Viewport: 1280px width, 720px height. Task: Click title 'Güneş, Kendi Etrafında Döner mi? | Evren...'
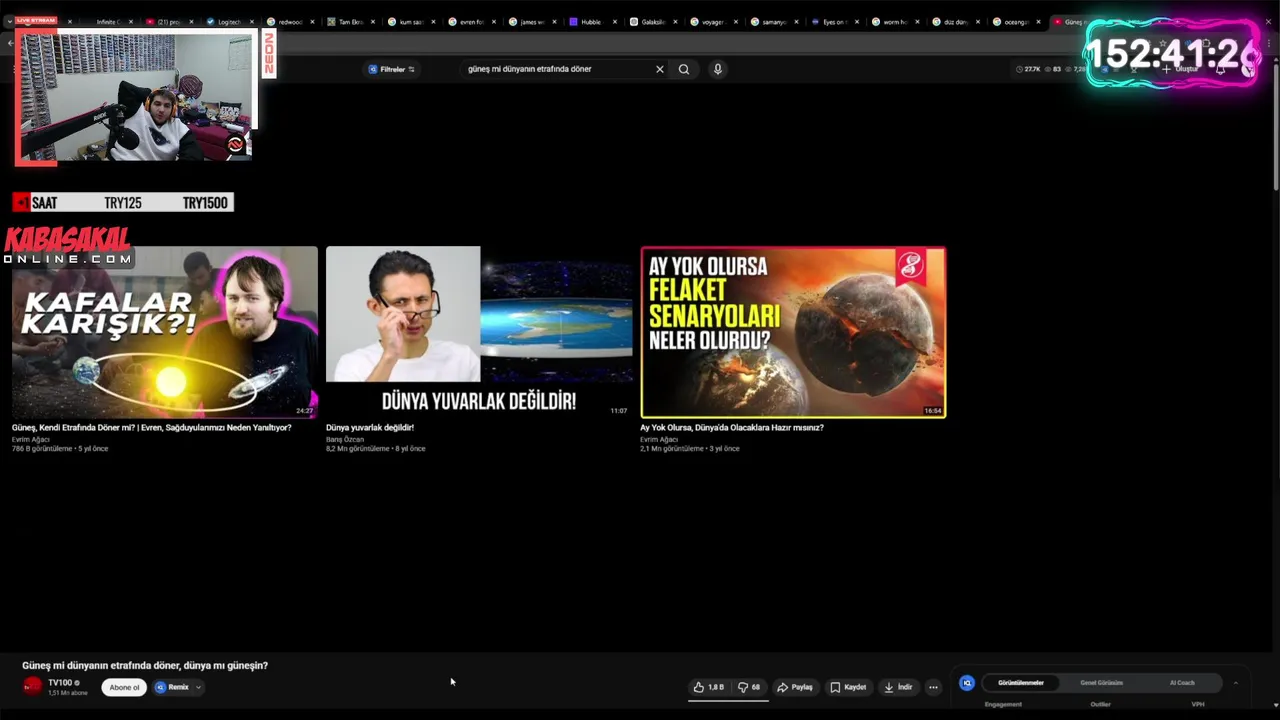(x=152, y=427)
